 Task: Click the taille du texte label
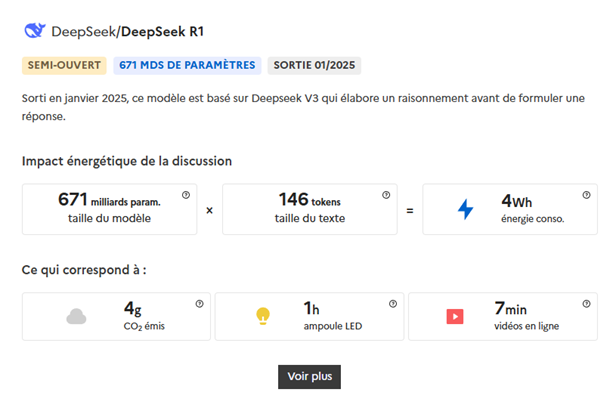coord(310,218)
